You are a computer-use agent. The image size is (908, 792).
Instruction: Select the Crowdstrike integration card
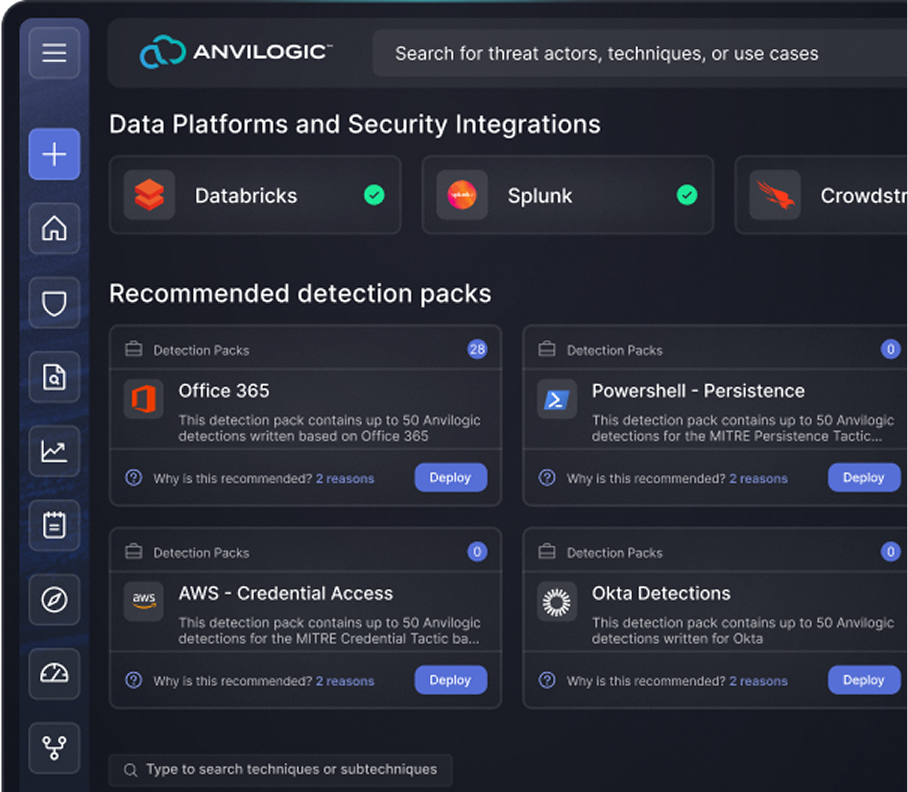tap(821, 195)
